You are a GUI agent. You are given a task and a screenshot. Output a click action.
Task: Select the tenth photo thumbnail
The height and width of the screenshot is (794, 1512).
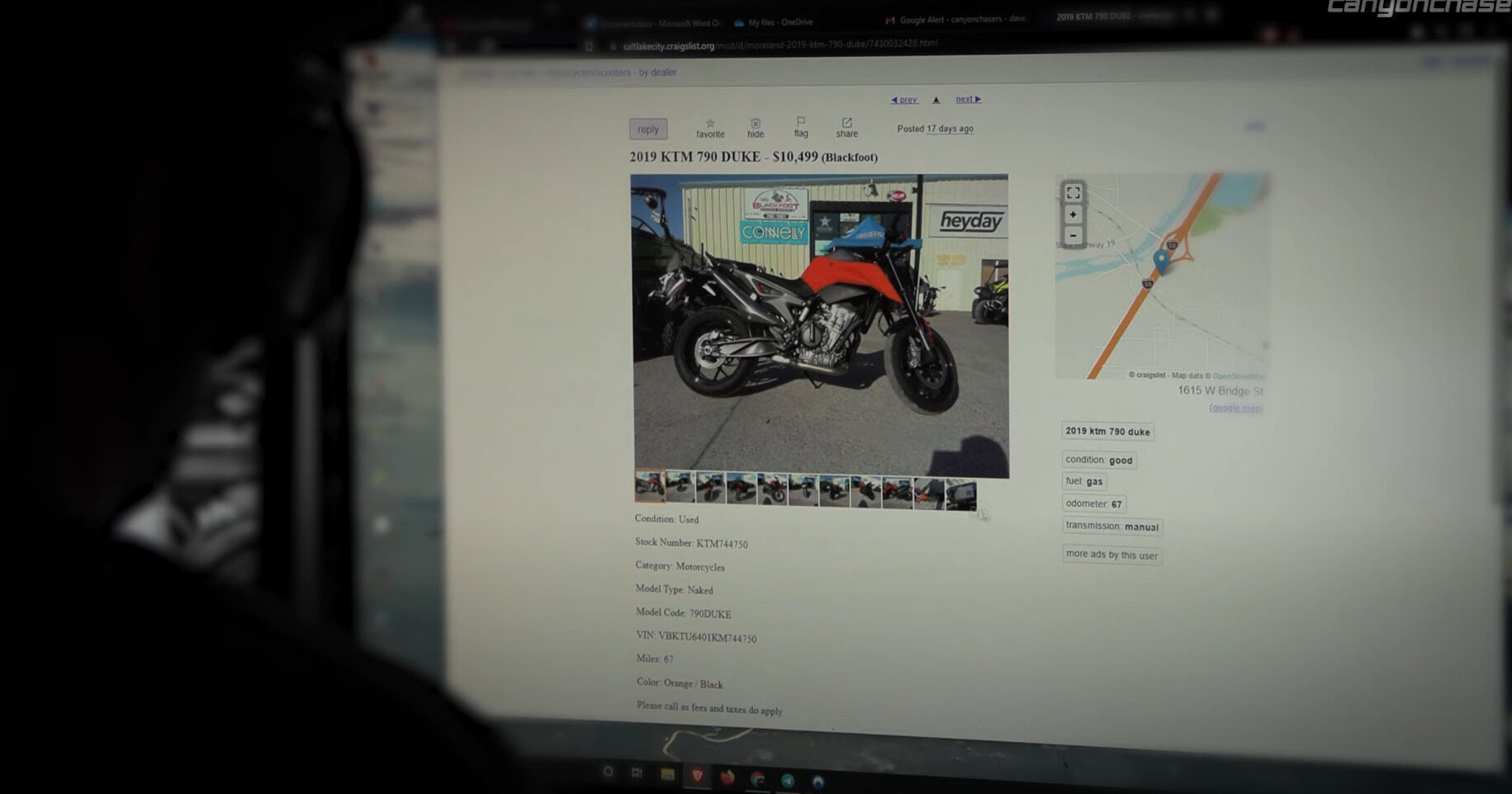[x=929, y=494]
